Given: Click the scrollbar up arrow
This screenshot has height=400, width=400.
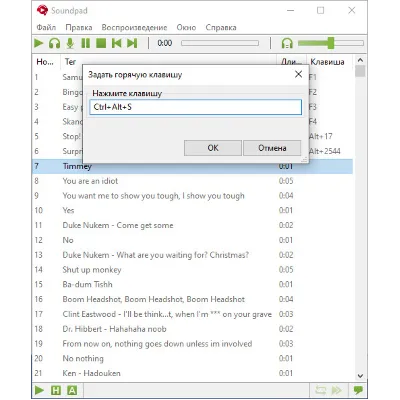Looking at the screenshot, I should tap(360, 60).
